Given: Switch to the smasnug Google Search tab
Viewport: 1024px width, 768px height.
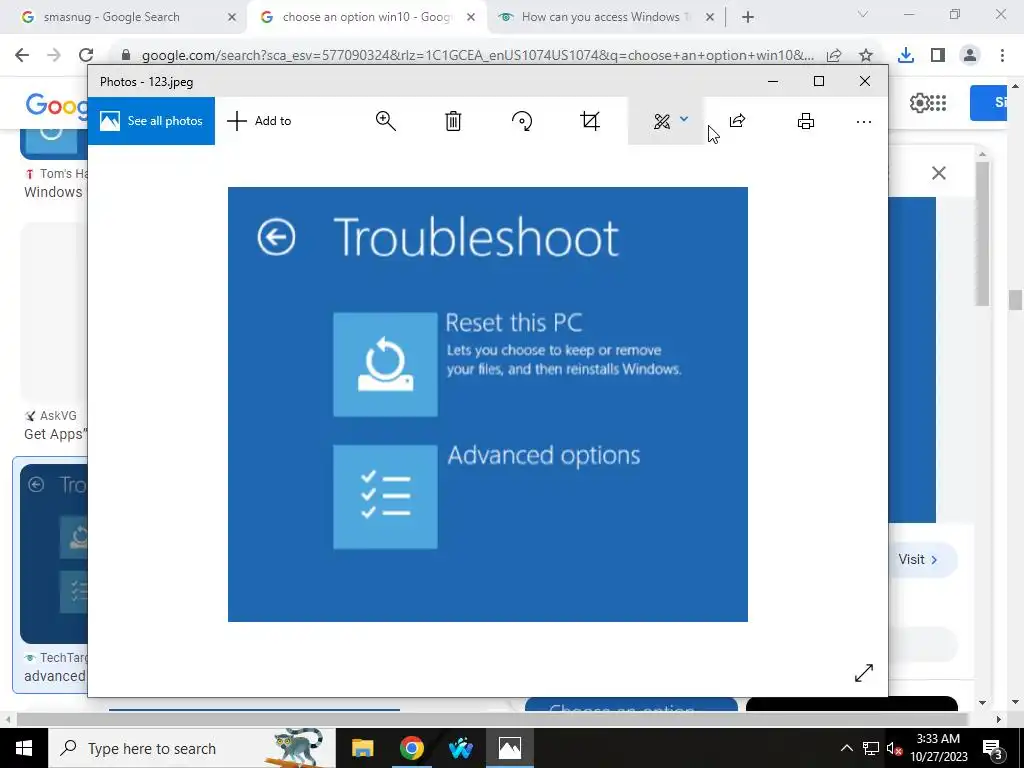Looking at the screenshot, I should tap(123, 17).
